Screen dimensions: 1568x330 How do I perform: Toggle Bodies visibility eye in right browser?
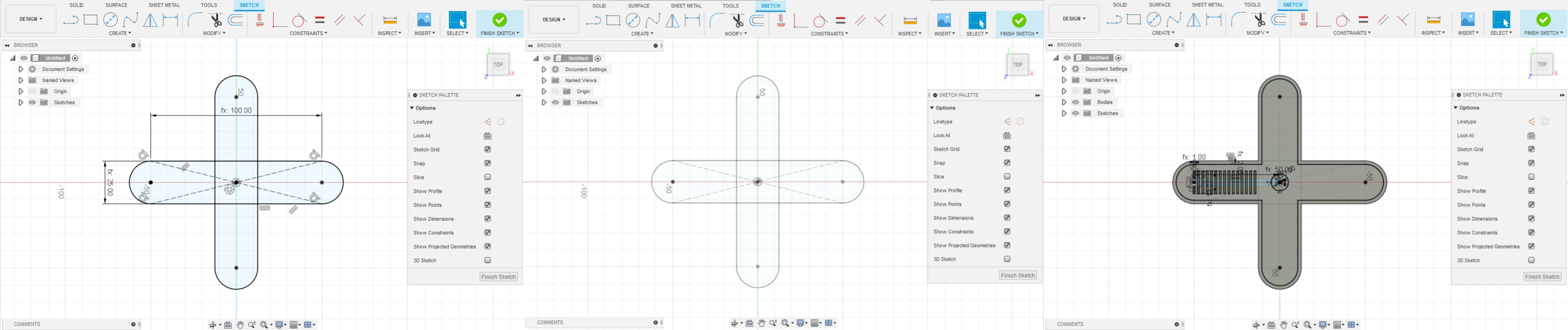(x=1075, y=102)
